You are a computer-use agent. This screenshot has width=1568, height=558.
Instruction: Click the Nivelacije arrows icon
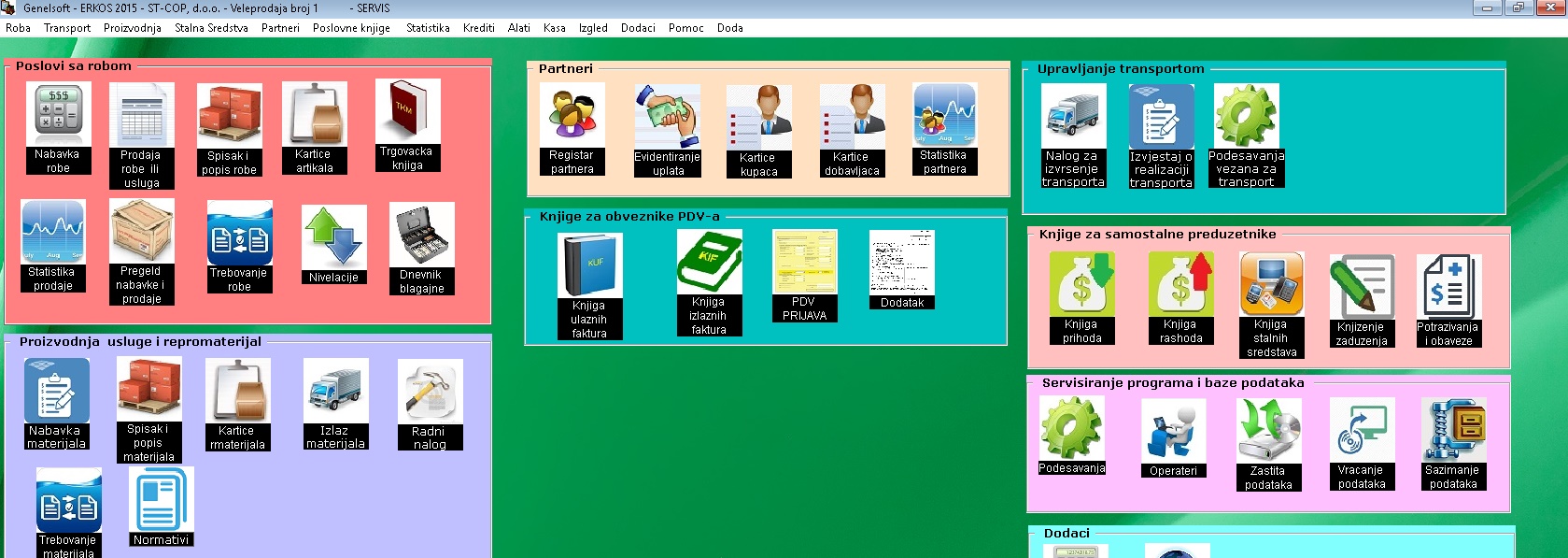click(x=333, y=237)
